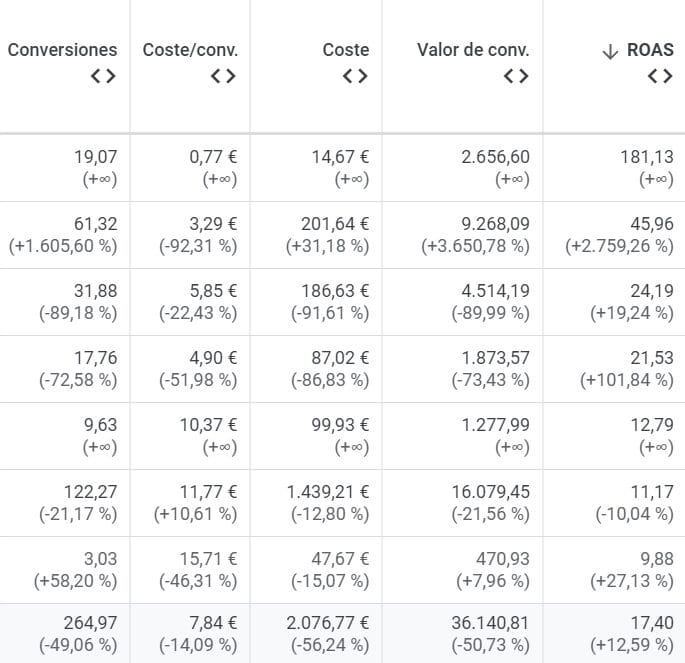The image size is (685, 663).
Task: Select the cost cell showing 1.439,21 €
Action: (x=328, y=492)
